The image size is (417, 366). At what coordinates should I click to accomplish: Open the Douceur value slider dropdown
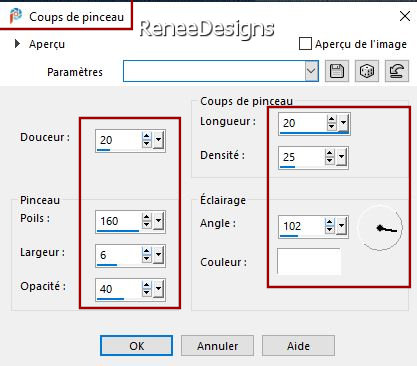159,140
